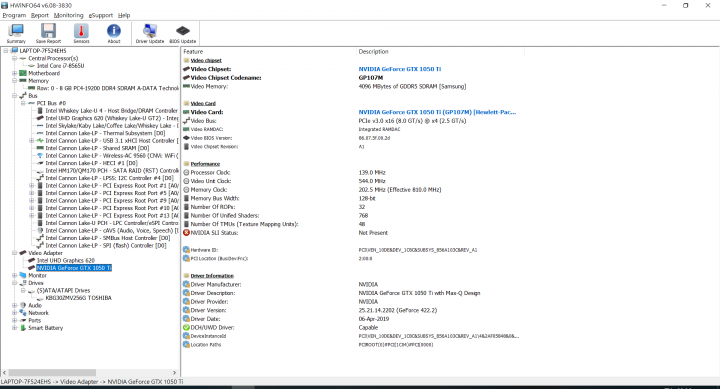This screenshot has width=720, height=389.
Task: Open the Report menu
Action: 39,15
